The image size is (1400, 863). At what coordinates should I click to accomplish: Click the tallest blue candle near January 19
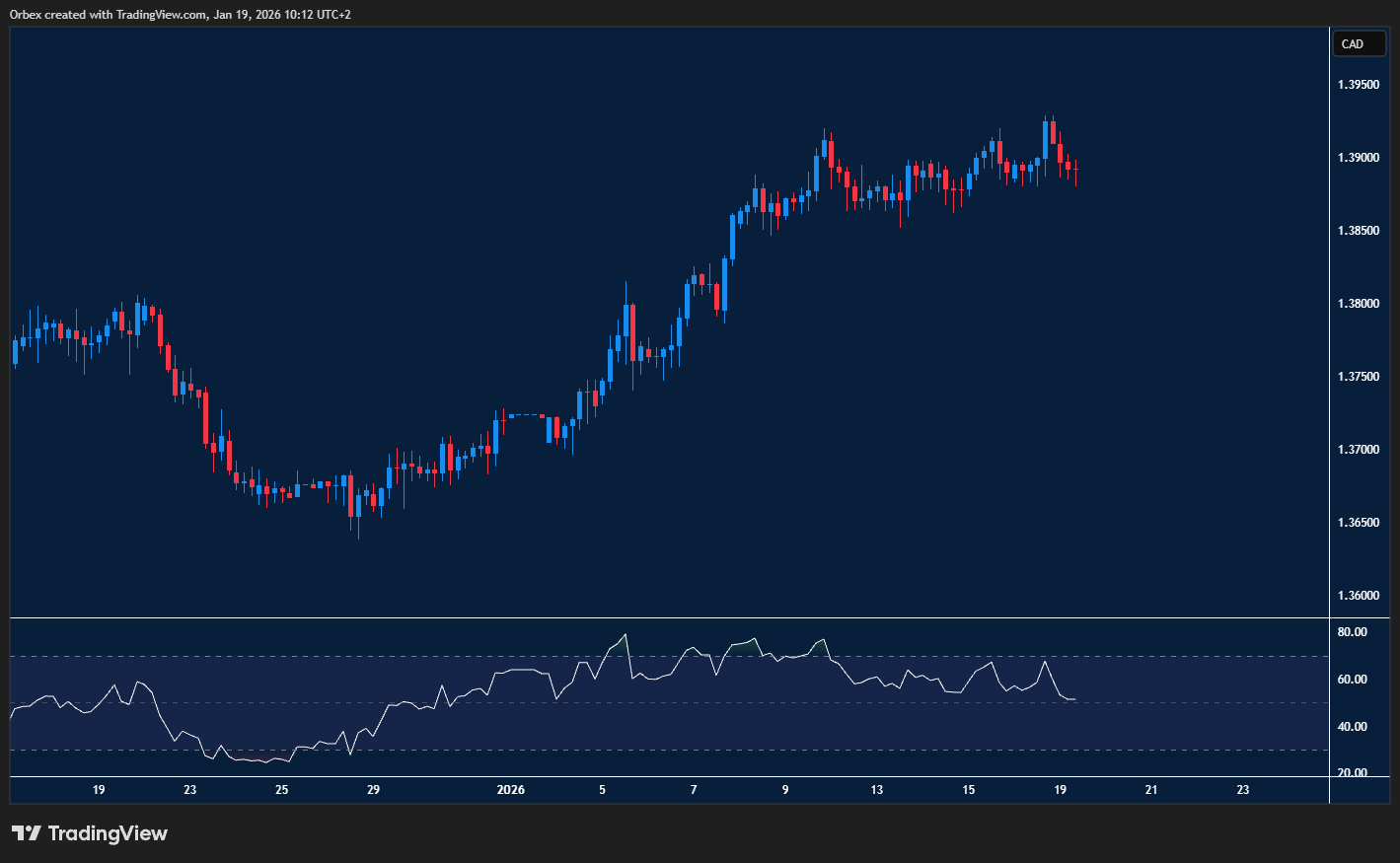1047,138
